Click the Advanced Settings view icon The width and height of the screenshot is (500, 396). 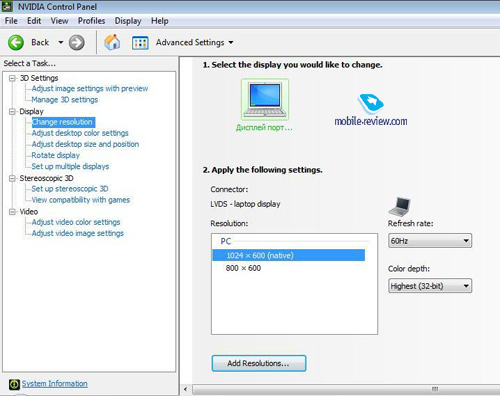pos(140,43)
